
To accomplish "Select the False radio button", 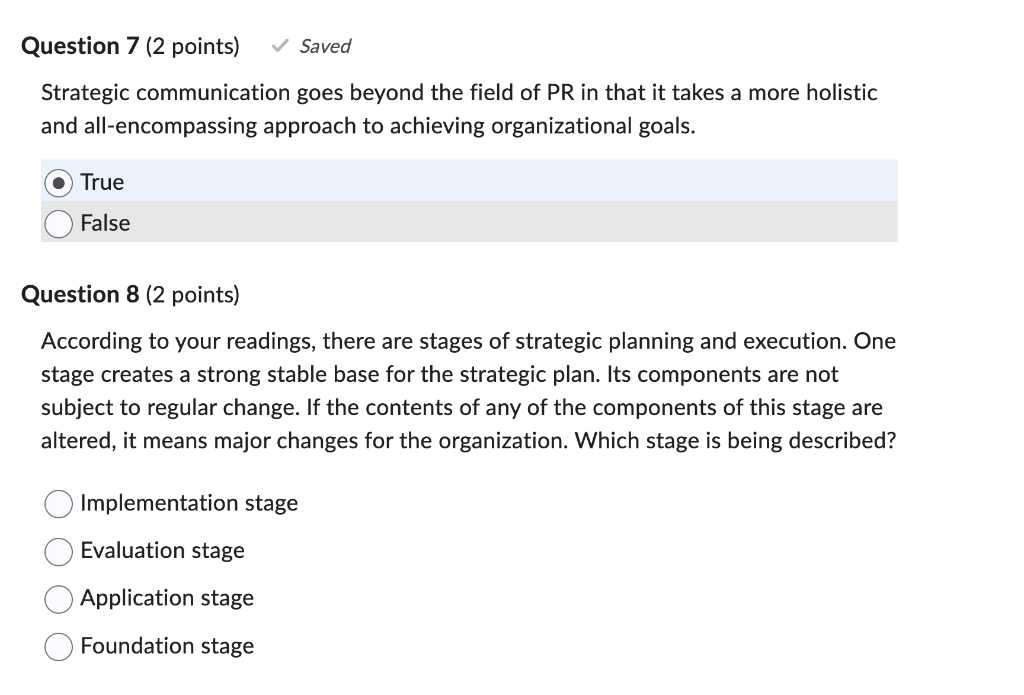I will tap(58, 224).
